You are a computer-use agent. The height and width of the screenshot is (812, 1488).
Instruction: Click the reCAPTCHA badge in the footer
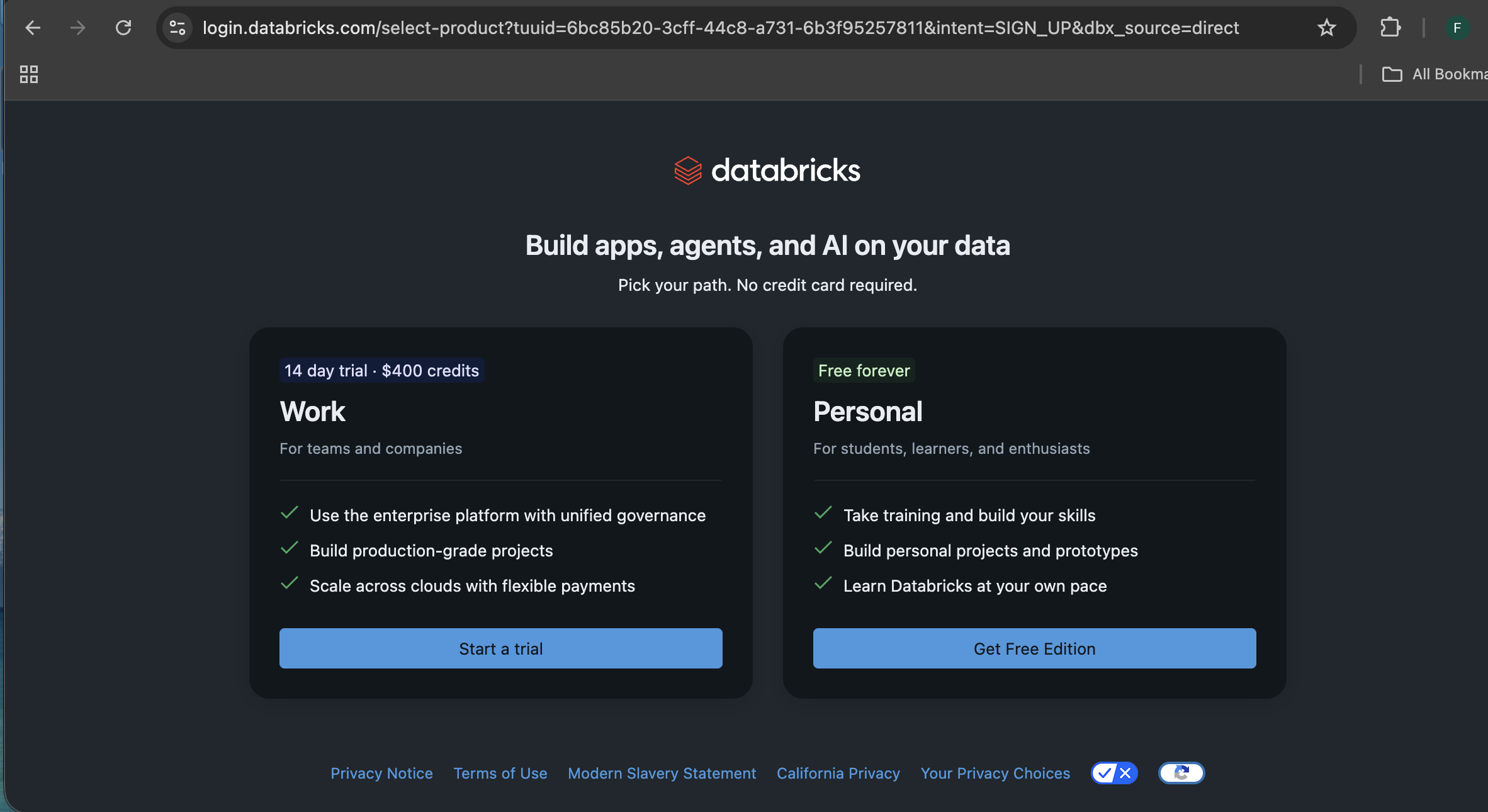[x=1181, y=773]
